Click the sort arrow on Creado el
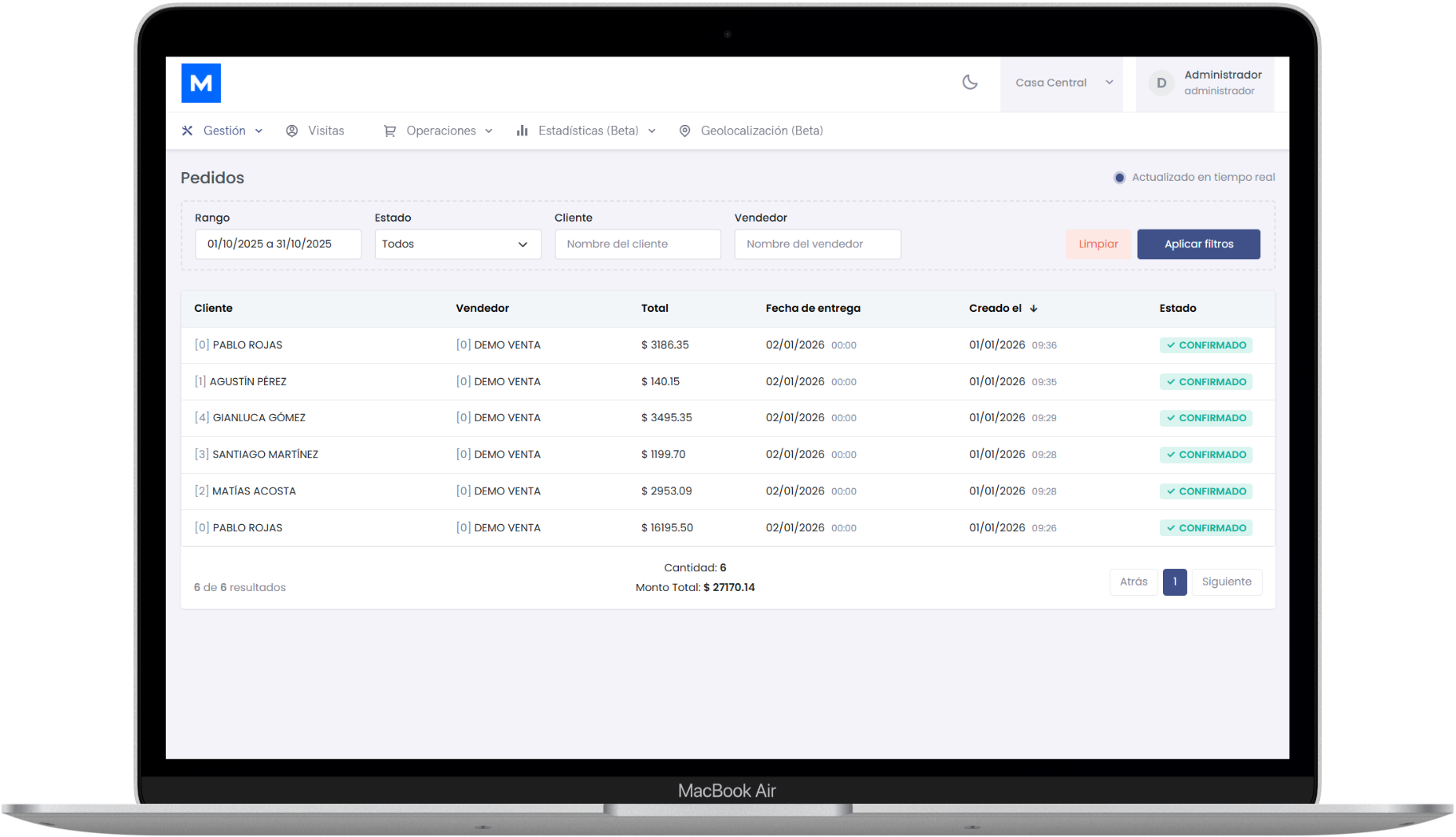The image size is (1456, 837). [1035, 308]
